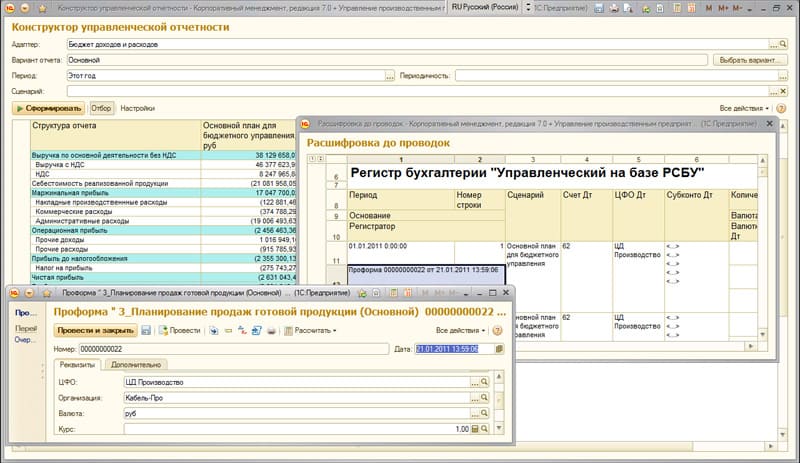
Task: Open Про... item in Проформа sidebar
Action: point(26,312)
